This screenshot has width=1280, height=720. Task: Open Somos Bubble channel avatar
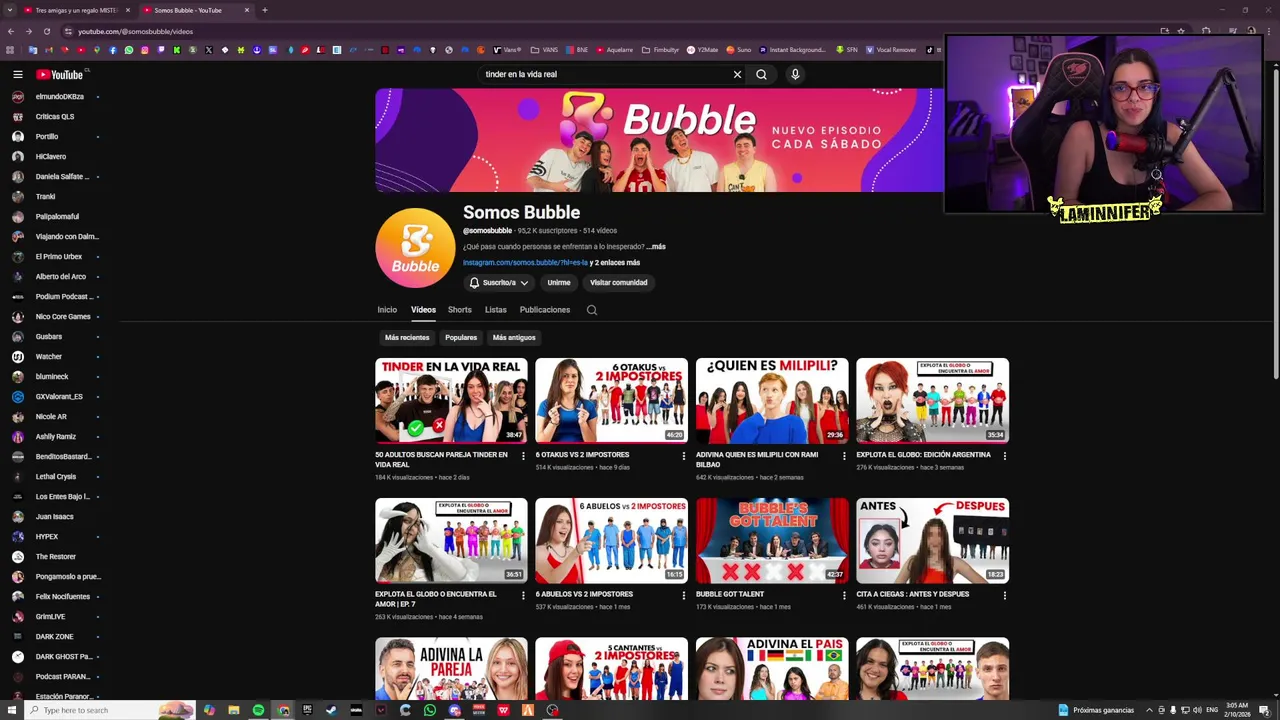[x=415, y=248]
